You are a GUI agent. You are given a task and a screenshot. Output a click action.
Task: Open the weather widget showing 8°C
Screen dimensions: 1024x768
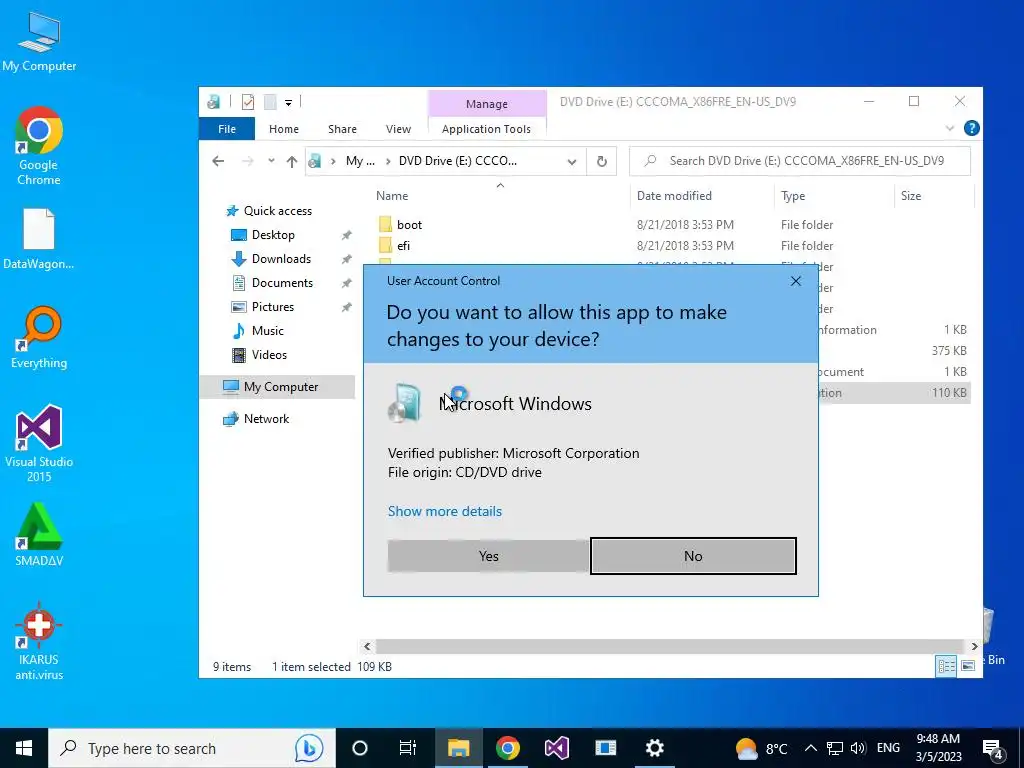click(761, 748)
